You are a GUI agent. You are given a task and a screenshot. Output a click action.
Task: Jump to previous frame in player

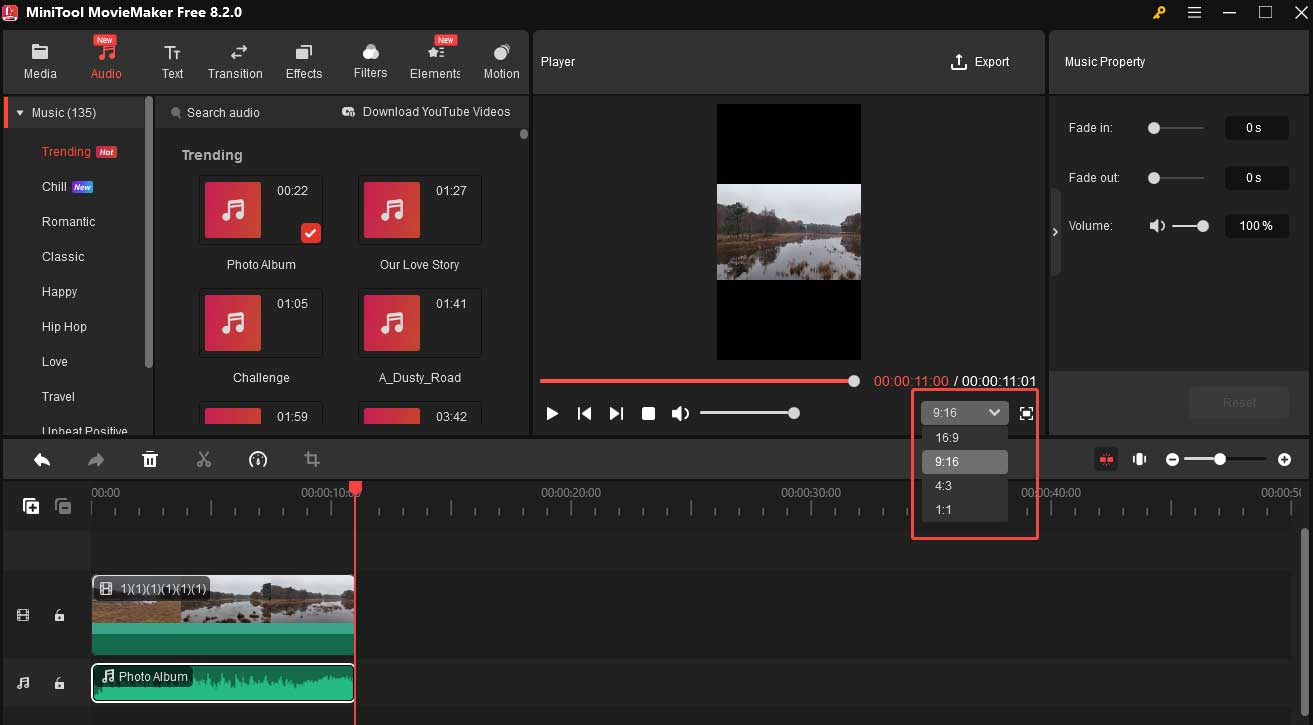pyautogui.click(x=584, y=413)
